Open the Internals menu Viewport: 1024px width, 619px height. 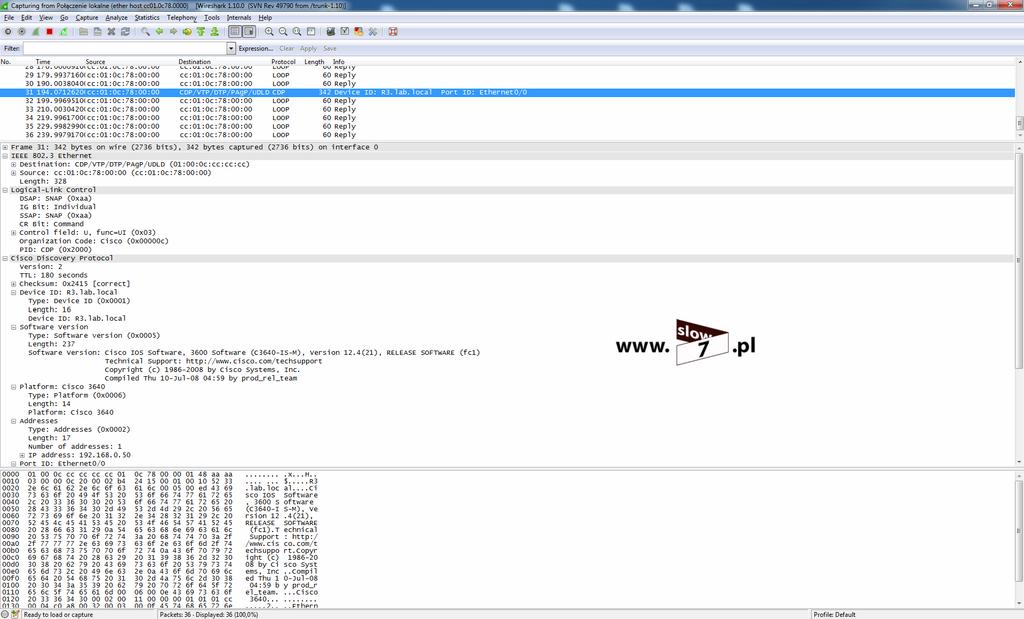click(239, 18)
